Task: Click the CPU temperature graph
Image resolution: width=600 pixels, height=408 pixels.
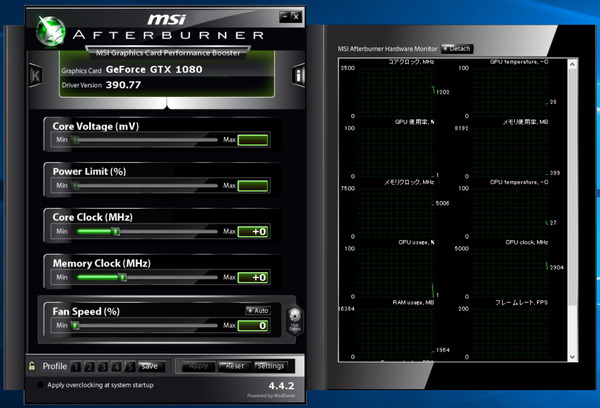Action: coord(510,212)
